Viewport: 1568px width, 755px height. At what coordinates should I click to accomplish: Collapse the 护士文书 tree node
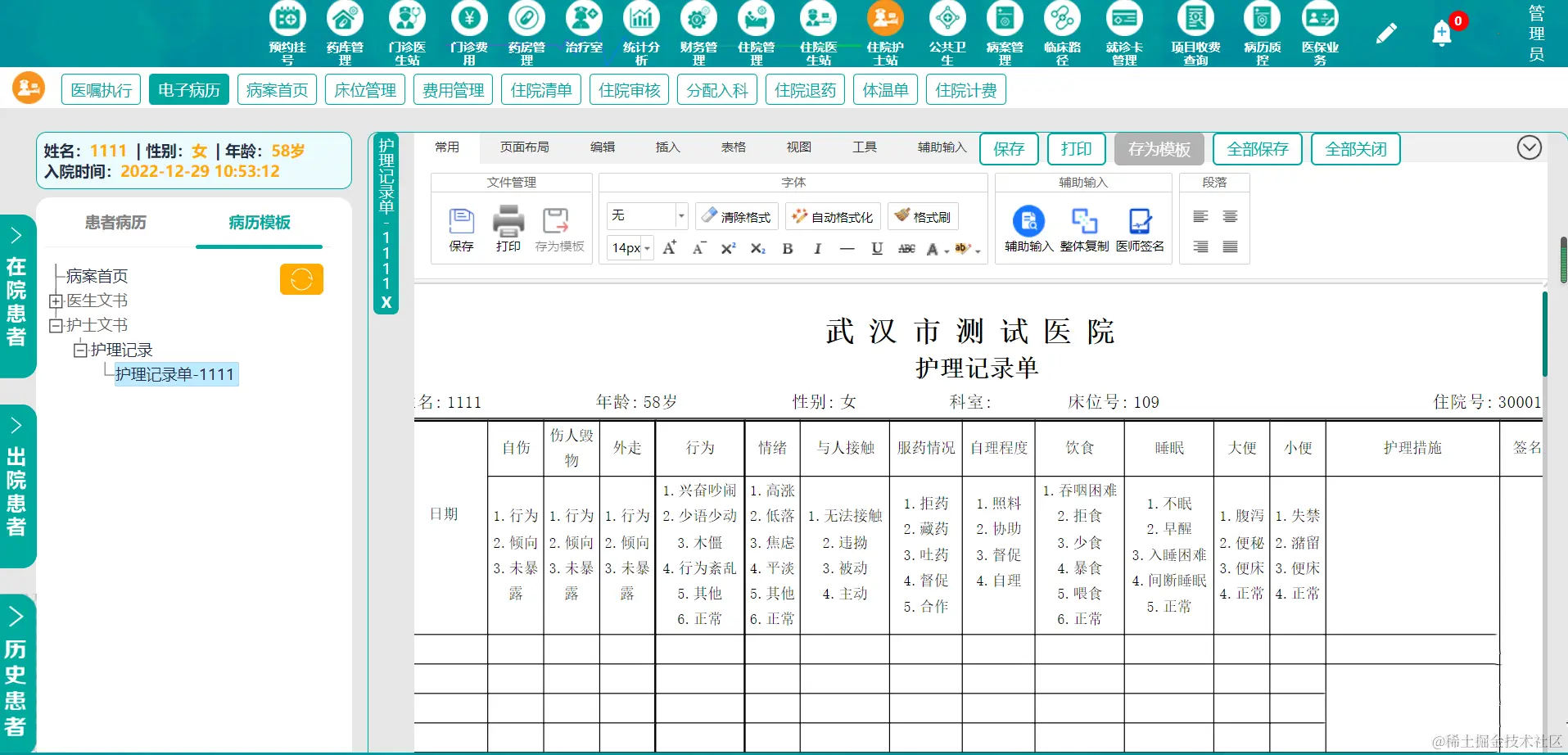click(x=56, y=326)
